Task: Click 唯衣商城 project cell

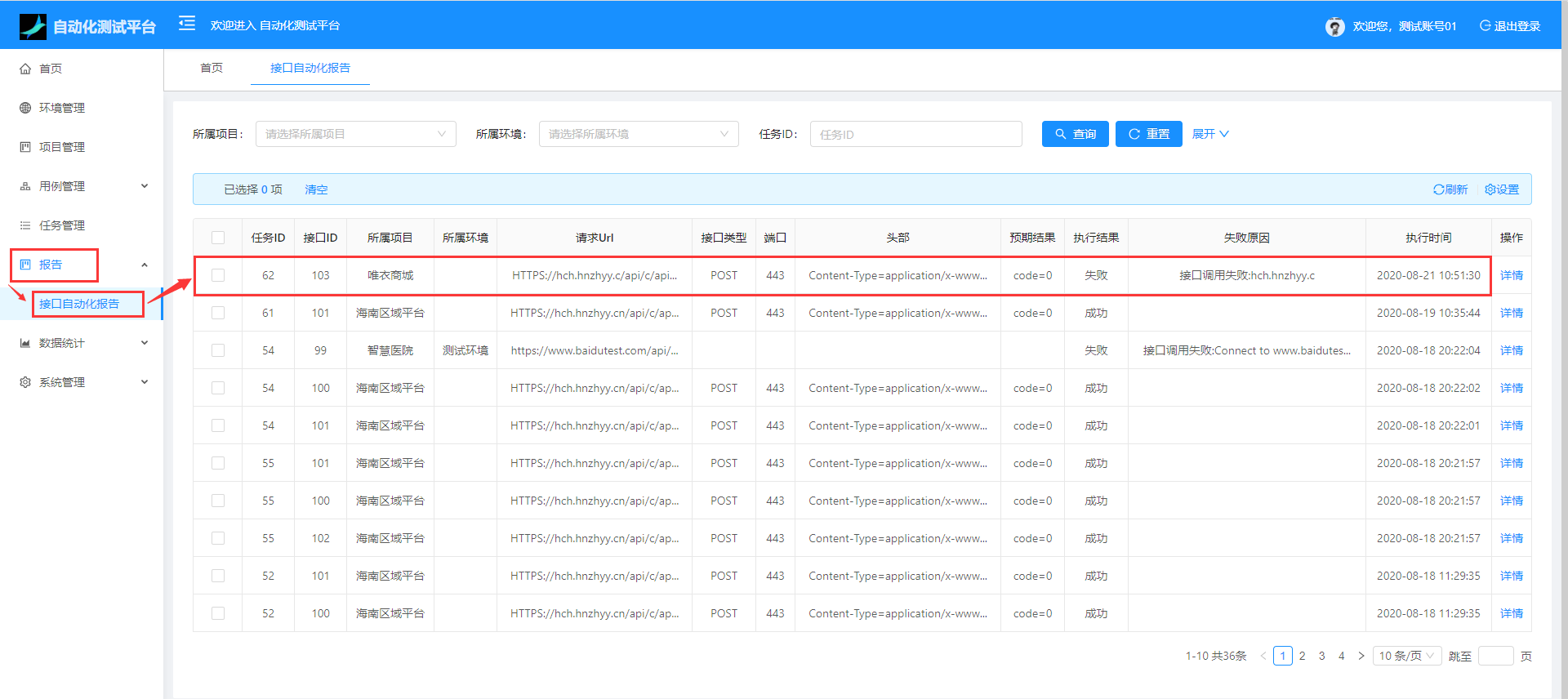Action: coord(390,275)
